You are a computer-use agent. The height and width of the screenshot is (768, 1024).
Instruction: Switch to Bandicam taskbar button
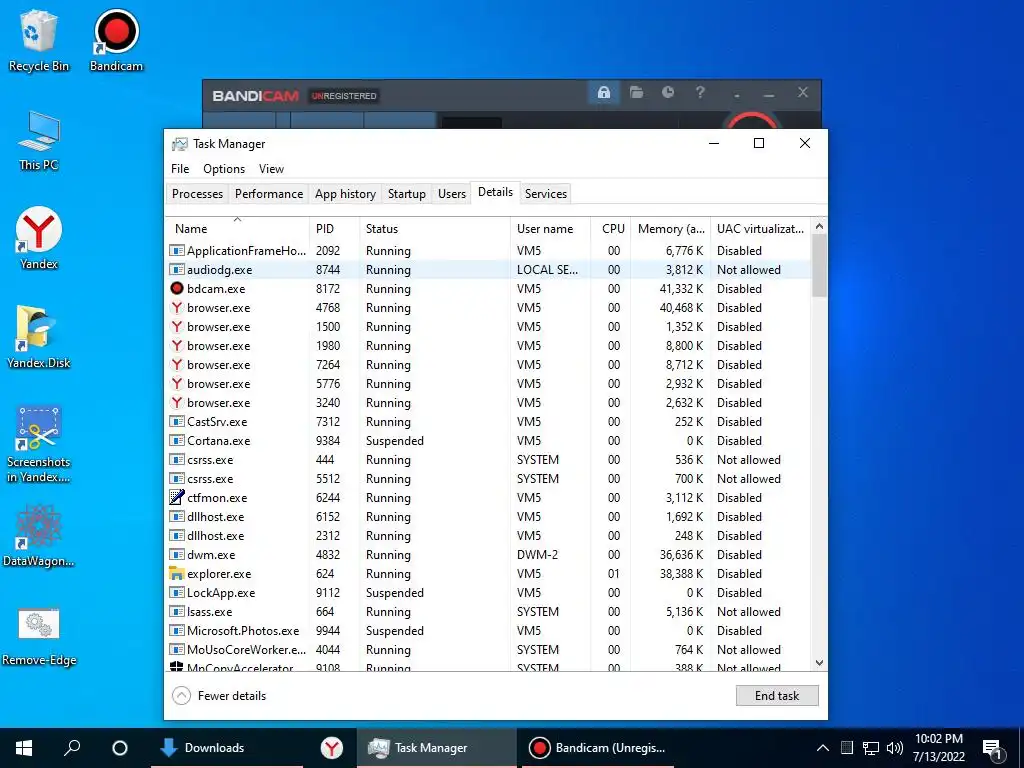click(598, 748)
